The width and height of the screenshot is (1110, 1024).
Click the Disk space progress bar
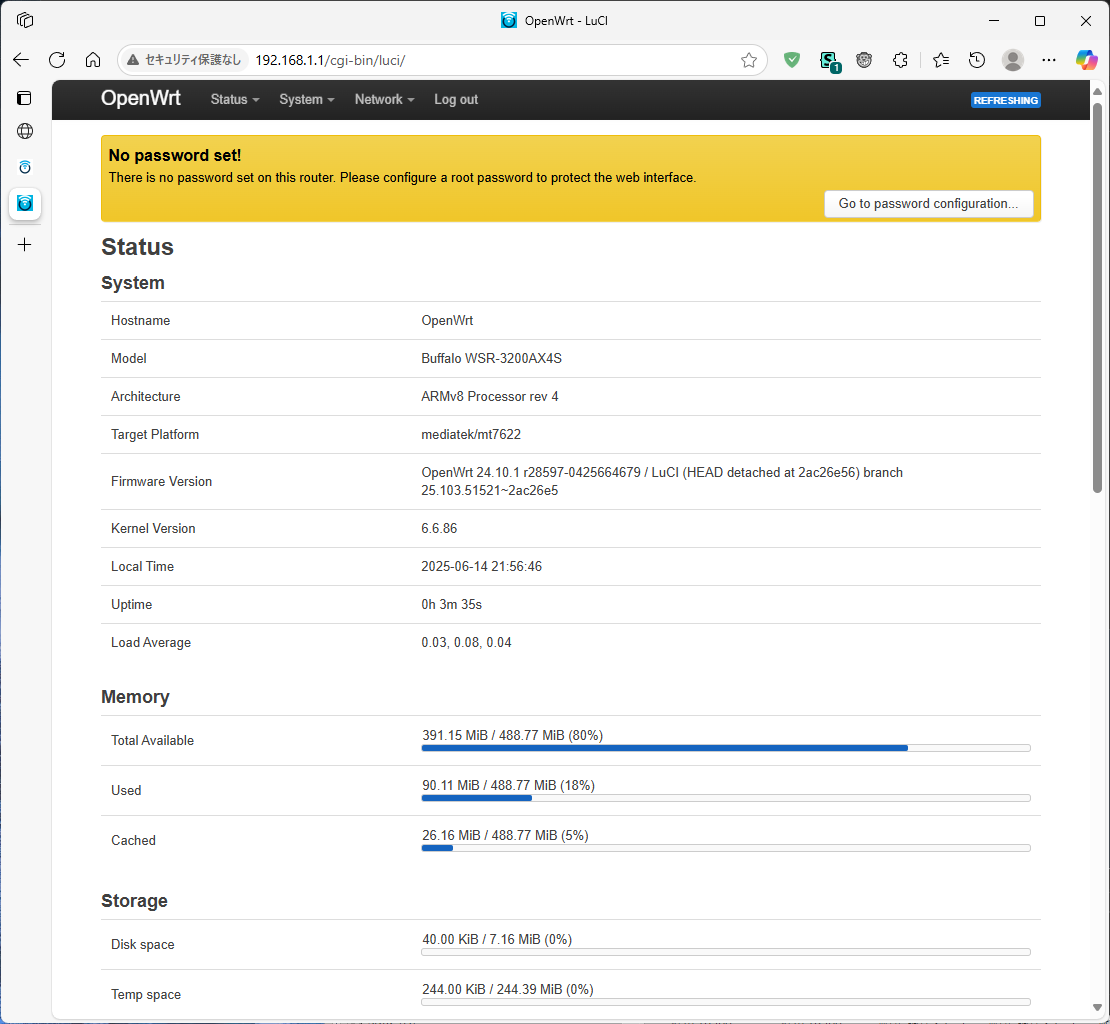[x=726, y=952]
